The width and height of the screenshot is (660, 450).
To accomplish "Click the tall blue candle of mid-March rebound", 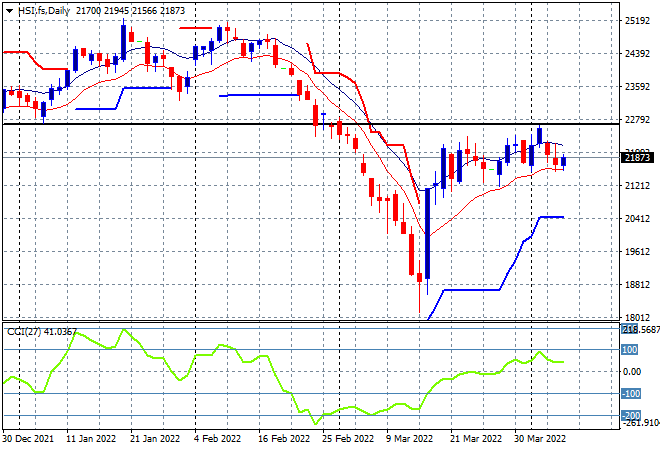I will 428,233.
